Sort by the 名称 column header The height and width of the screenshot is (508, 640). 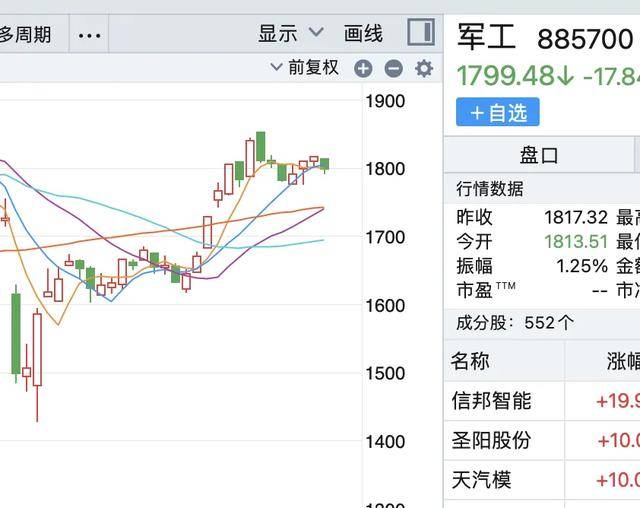tap(470, 361)
